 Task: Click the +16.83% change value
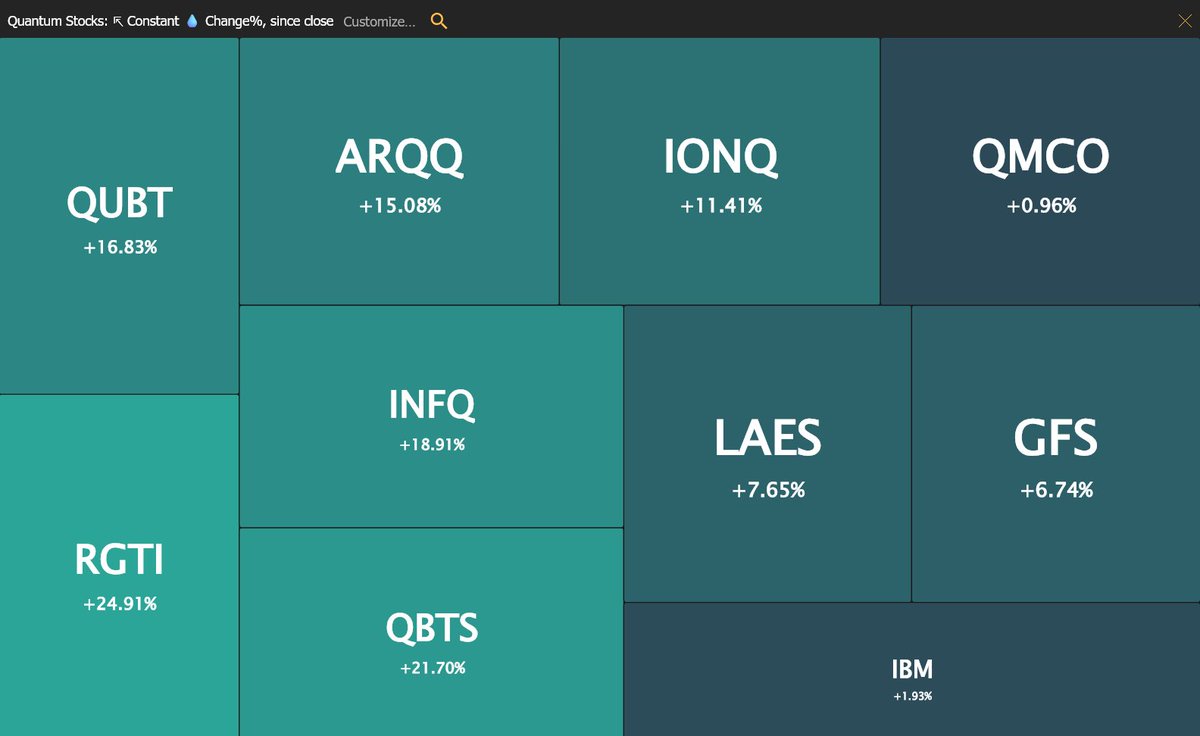tap(120, 247)
